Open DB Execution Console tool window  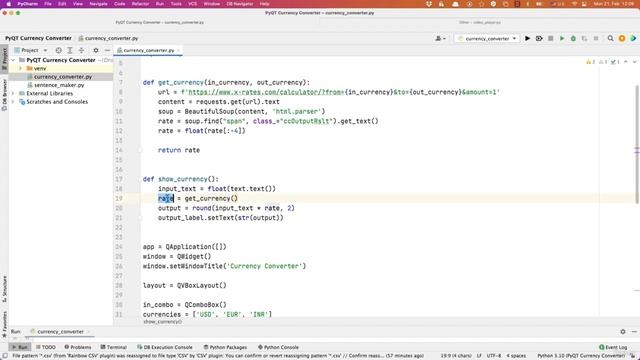point(165,347)
